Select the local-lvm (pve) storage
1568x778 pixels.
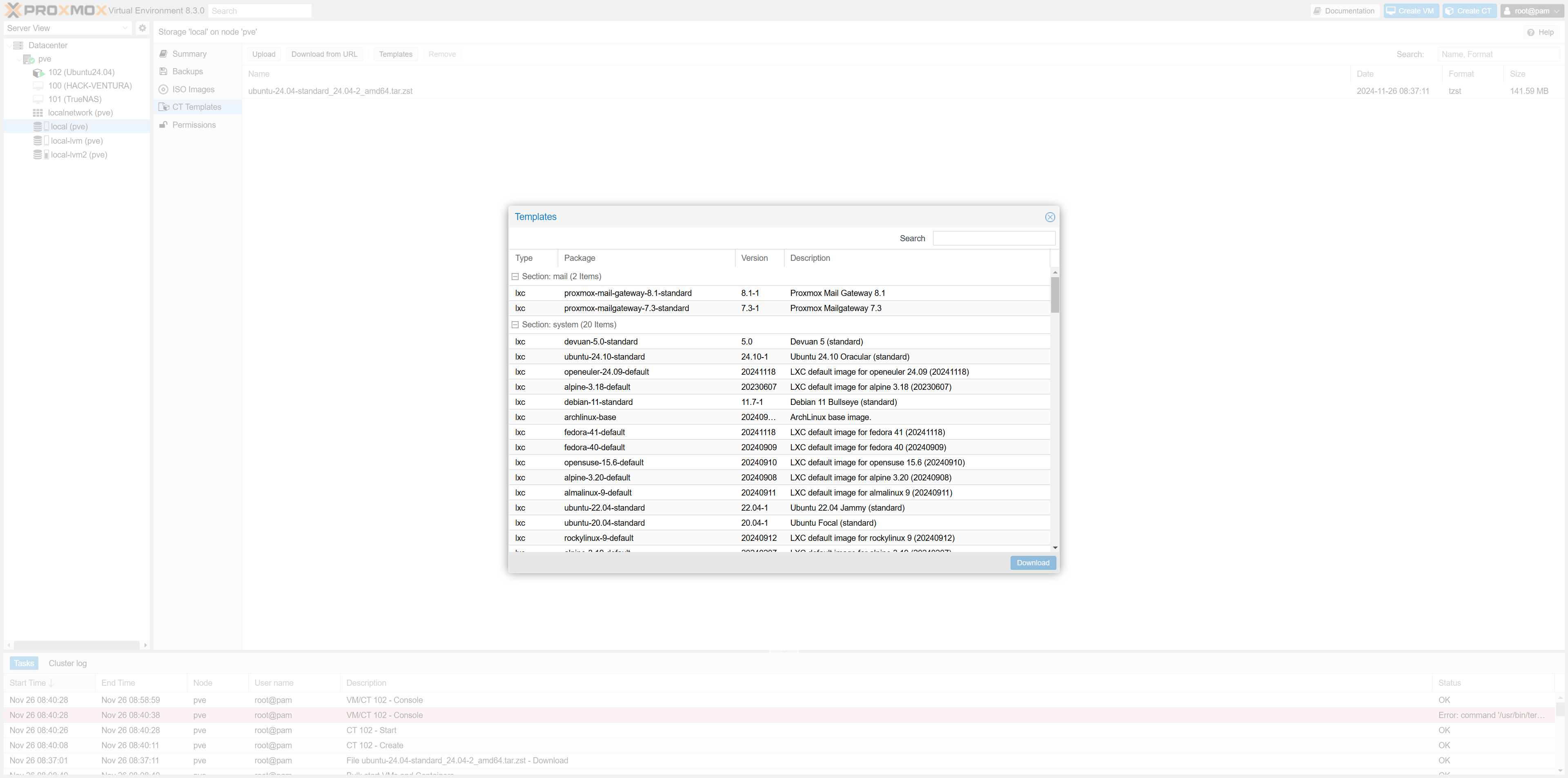pos(76,140)
